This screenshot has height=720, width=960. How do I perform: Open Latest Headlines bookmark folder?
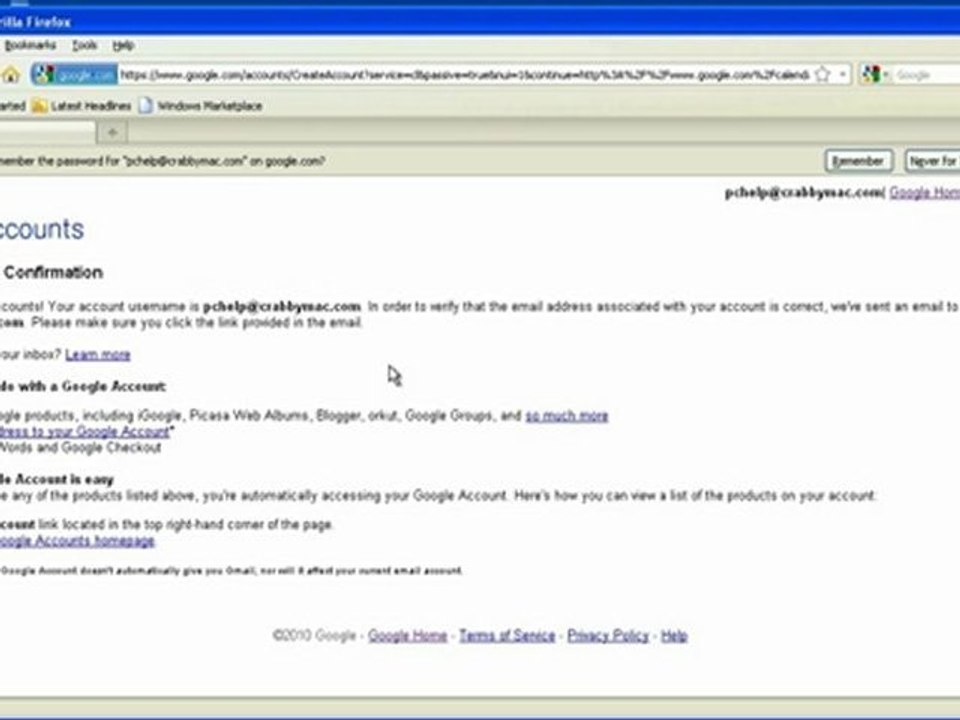[x=81, y=106]
